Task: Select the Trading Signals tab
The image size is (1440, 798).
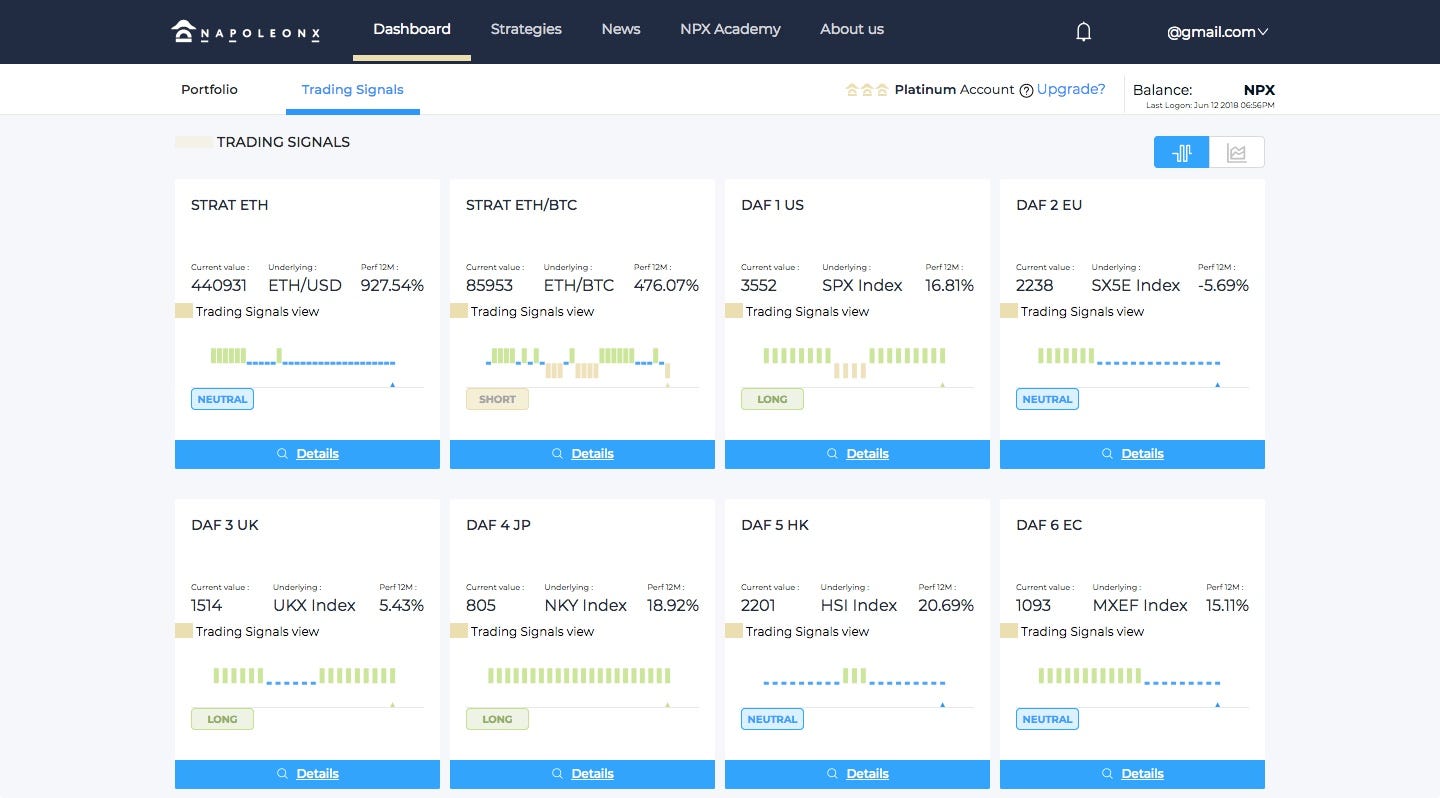Action: point(353,89)
